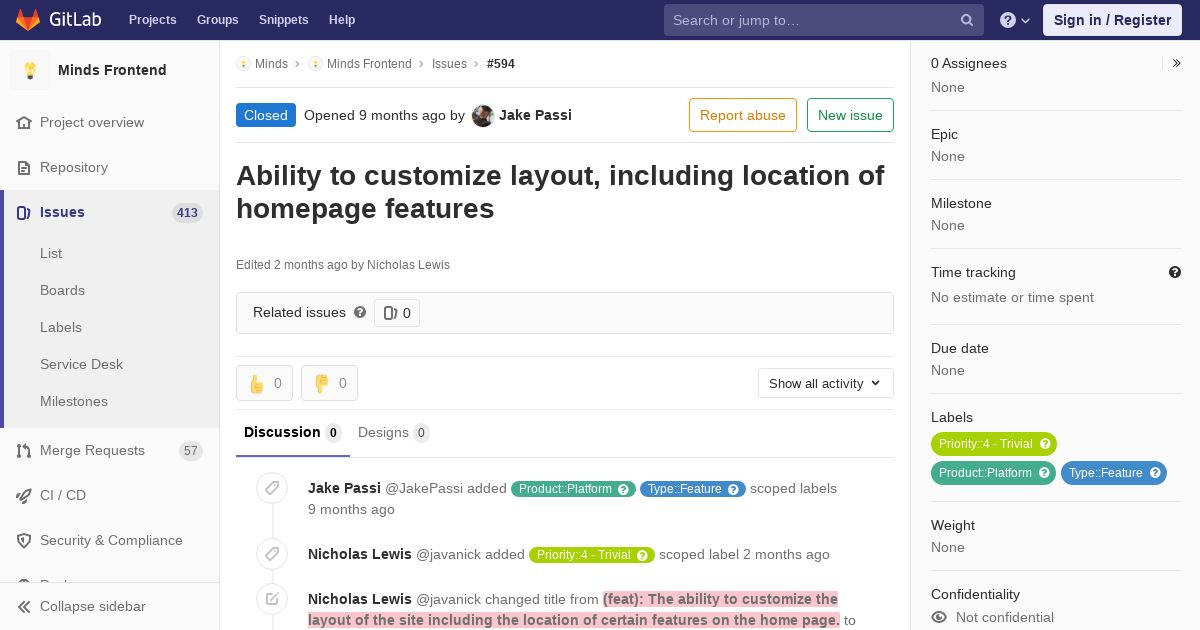Open the Projects menu

tap(153, 20)
